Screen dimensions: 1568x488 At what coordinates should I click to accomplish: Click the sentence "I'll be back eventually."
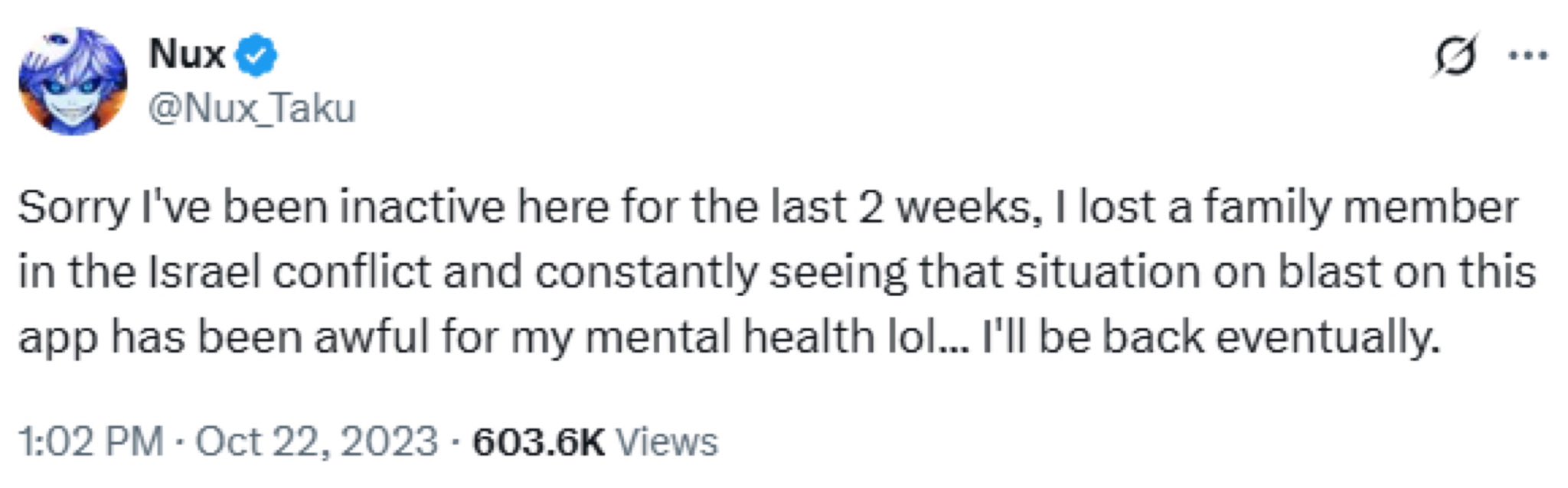tap(1211, 338)
